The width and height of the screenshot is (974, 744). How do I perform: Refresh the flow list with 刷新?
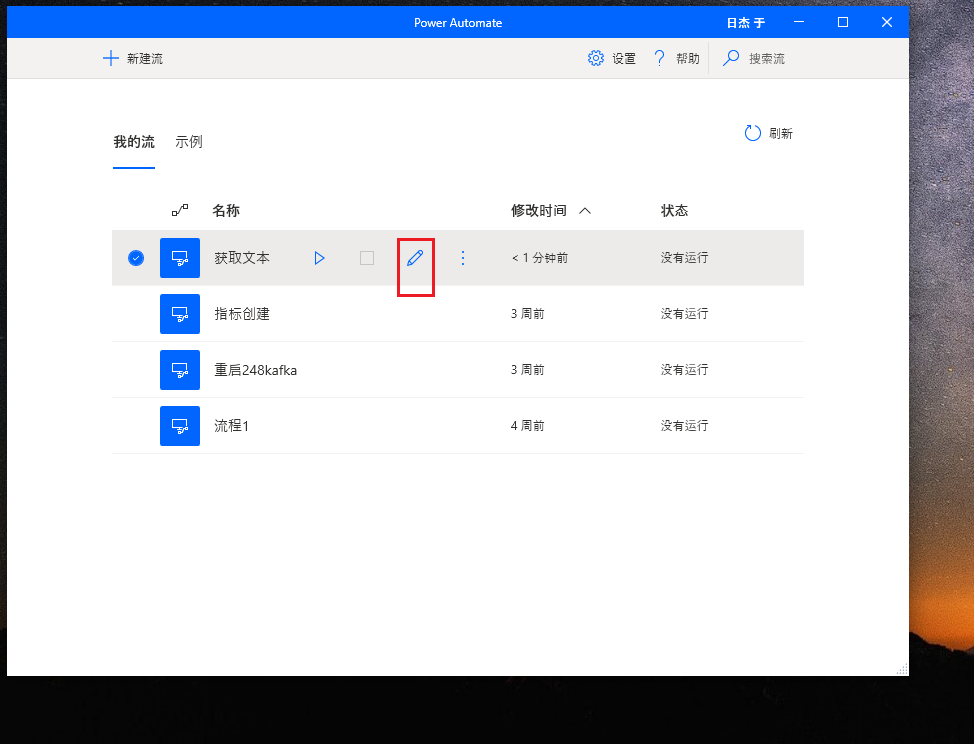click(769, 133)
